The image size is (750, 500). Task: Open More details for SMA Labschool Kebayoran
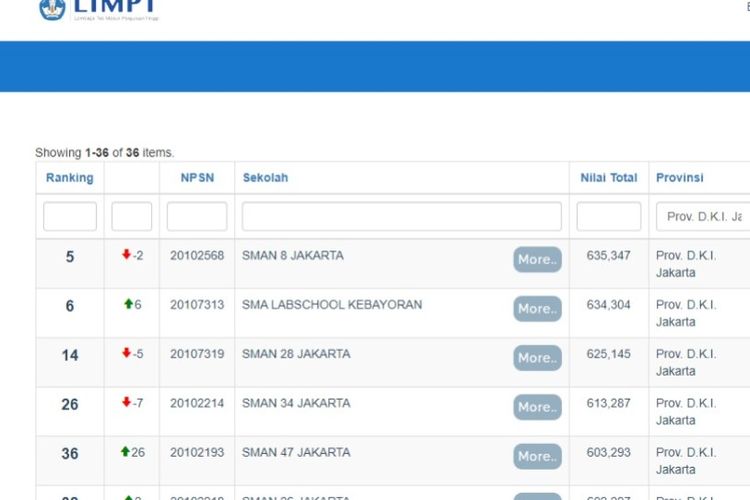coord(537,309)
